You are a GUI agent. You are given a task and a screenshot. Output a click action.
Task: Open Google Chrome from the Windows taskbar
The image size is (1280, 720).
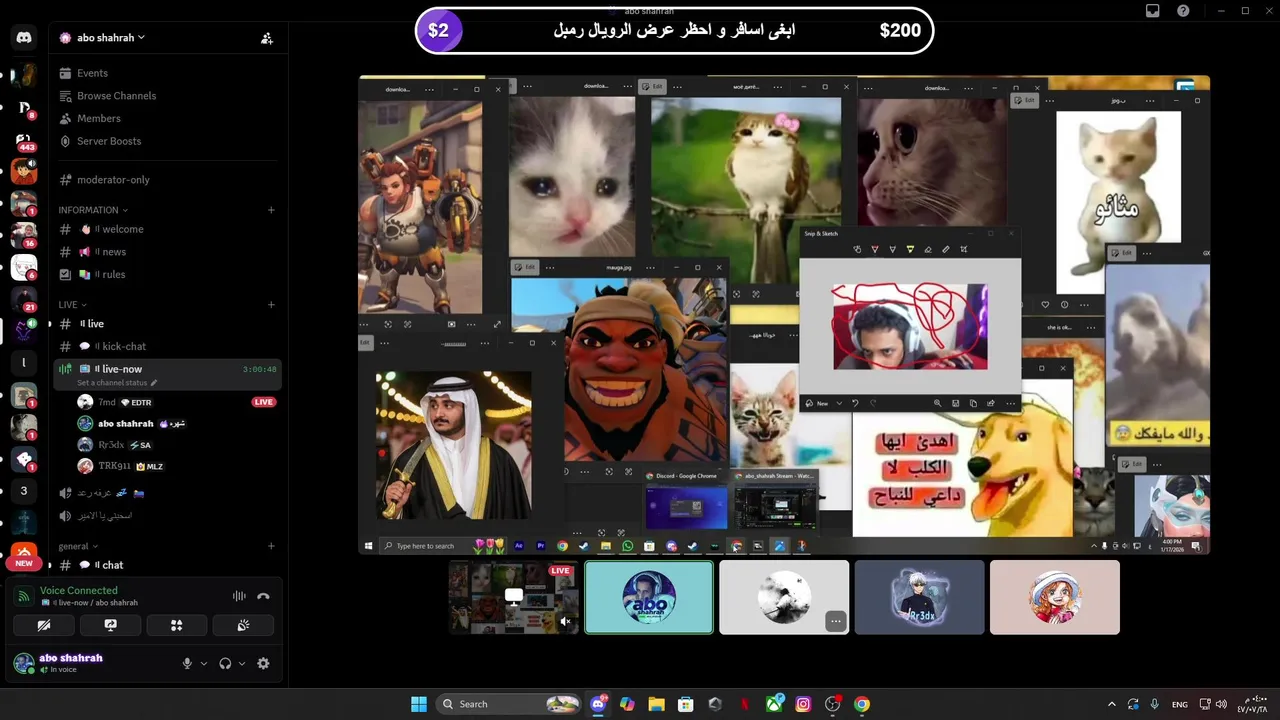[x=862, y=704]
